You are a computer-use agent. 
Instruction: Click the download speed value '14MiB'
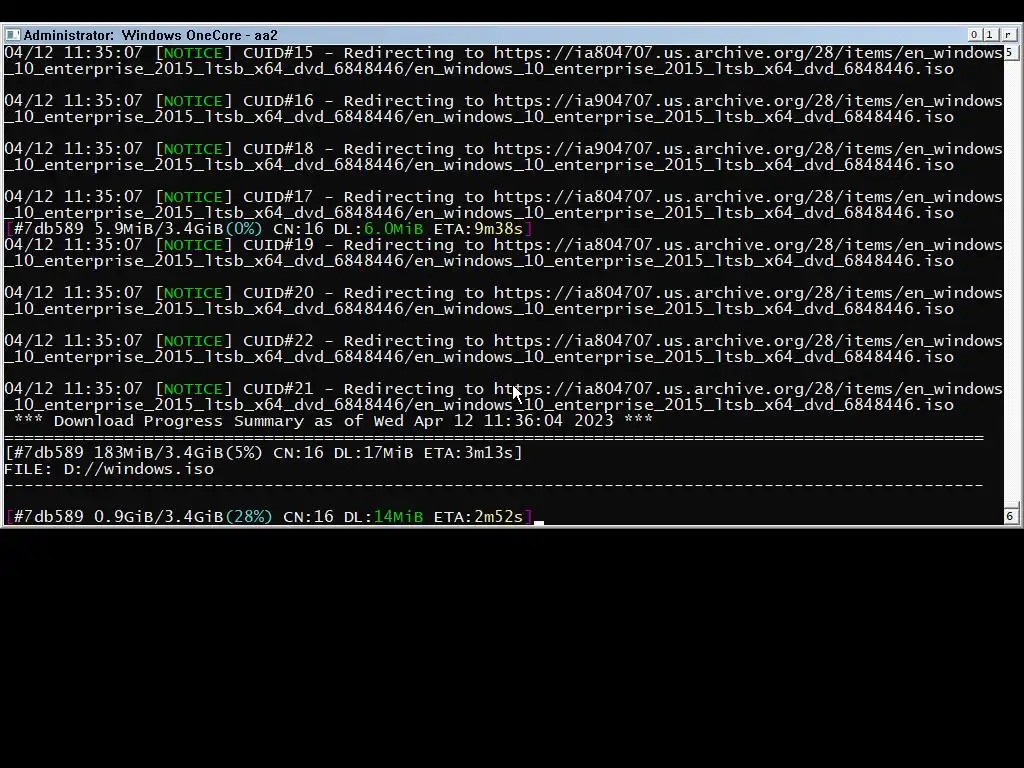398,517
